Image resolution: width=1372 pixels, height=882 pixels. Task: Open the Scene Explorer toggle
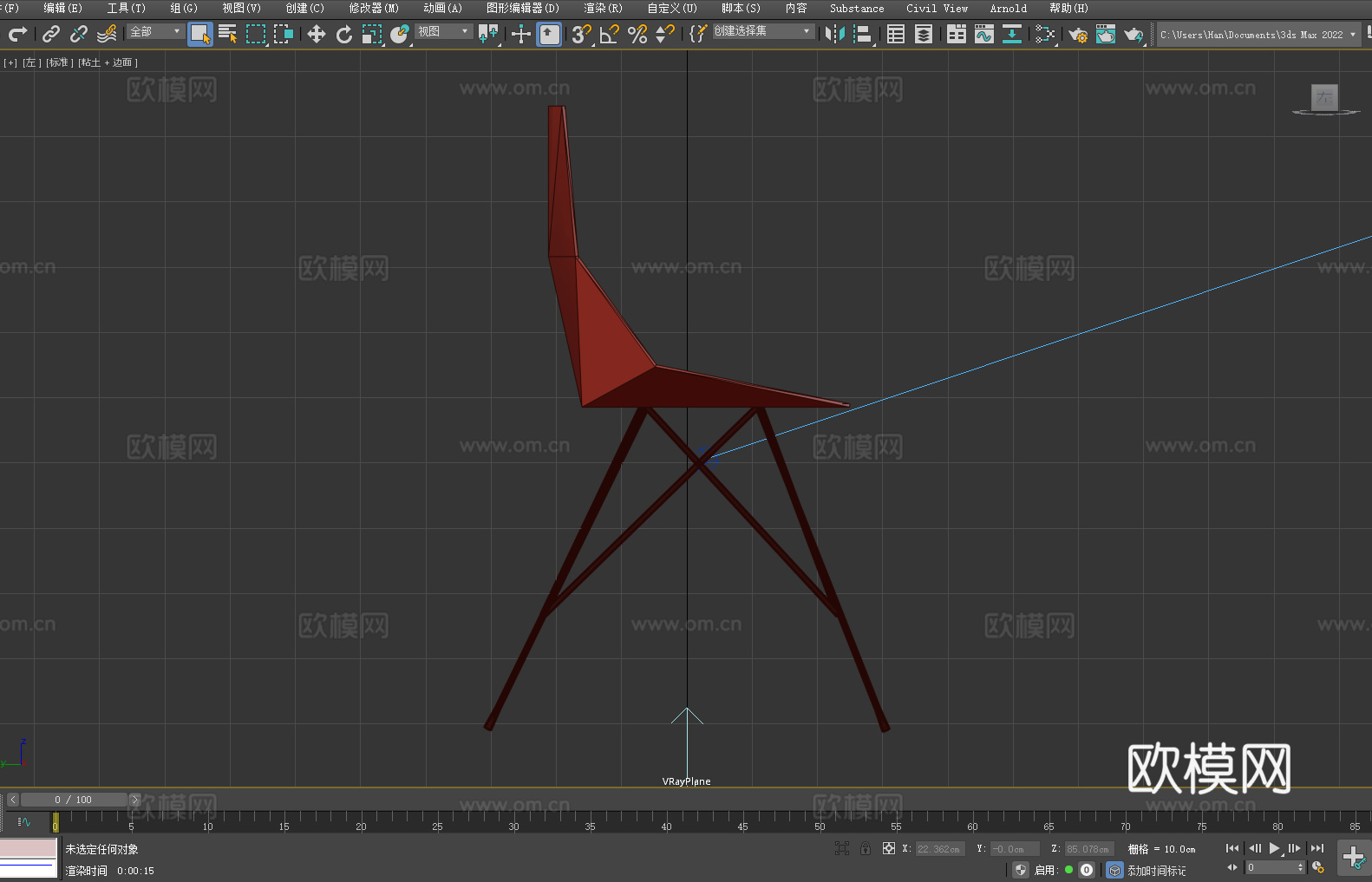click(x=896, y=34)
